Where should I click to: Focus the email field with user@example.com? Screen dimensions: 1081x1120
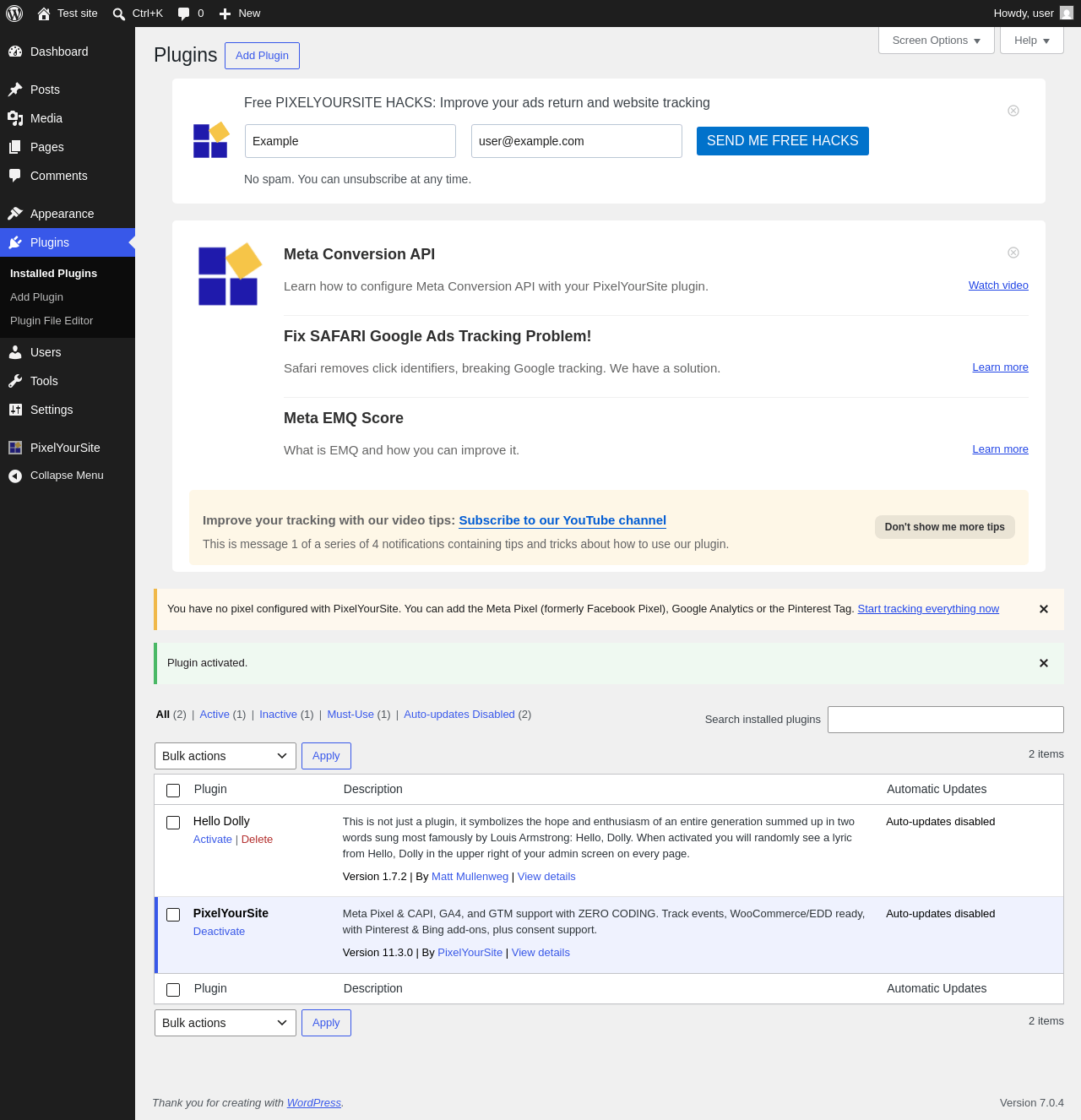tap(577, 141)
